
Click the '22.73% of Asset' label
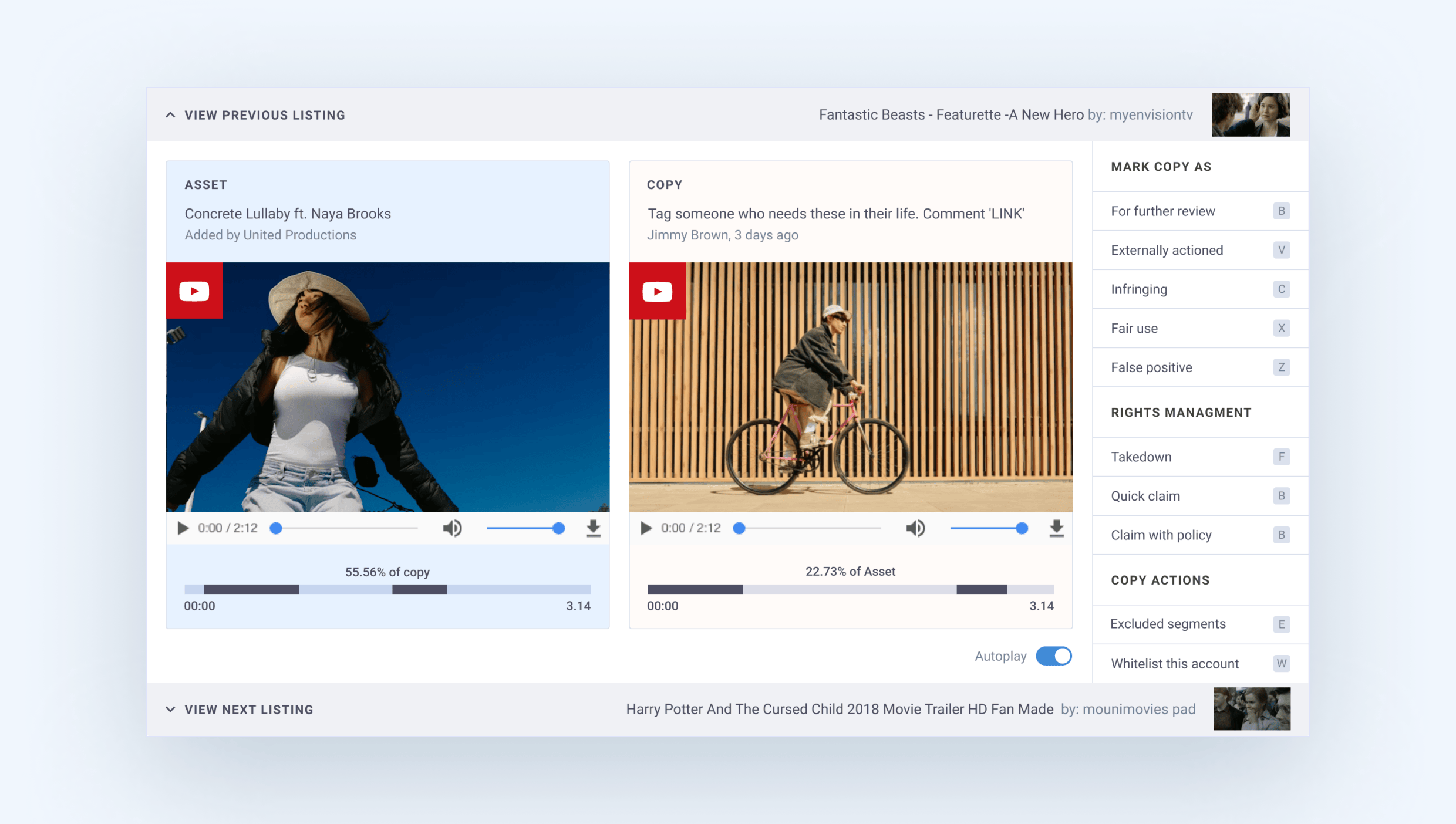(x=850, y=572)
